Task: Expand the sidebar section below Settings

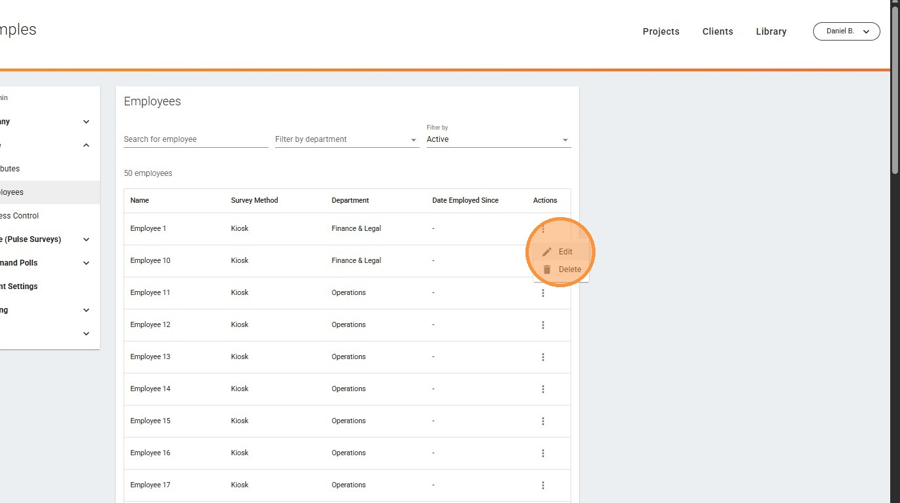Action: (86, 310)
